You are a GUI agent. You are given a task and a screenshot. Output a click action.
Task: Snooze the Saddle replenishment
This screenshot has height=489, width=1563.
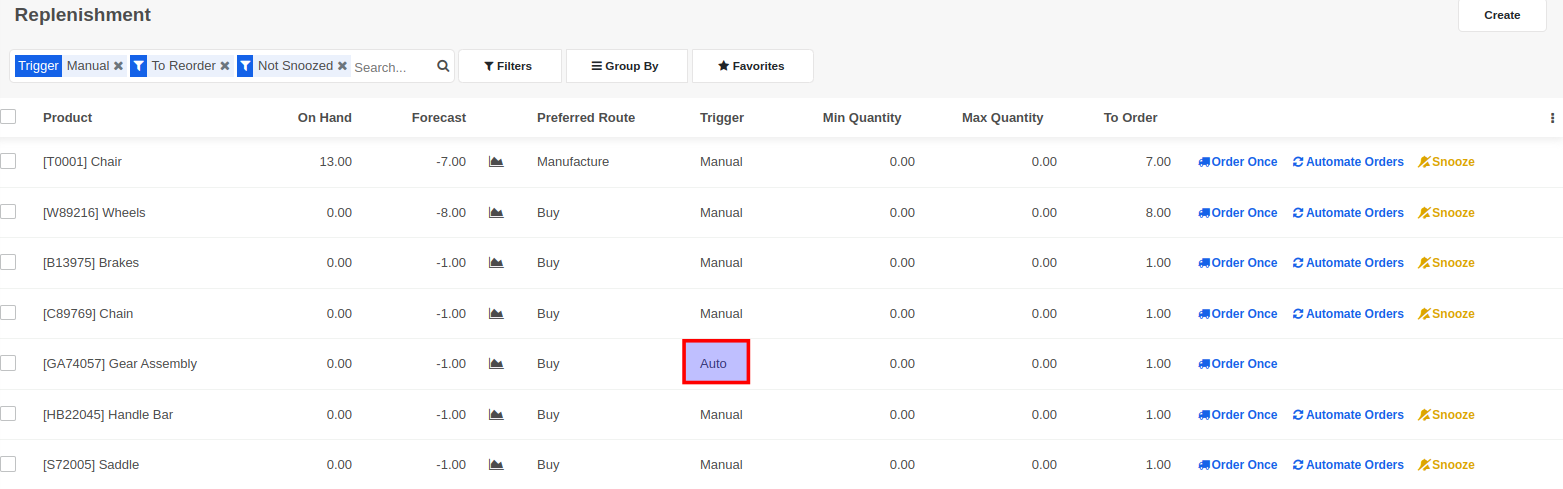[1446, 465]
